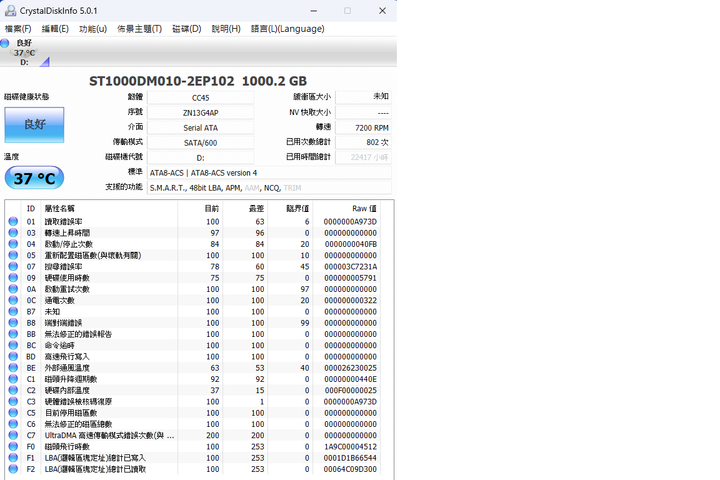Click the status orb for attribute 04
The width and height of the screenshot is (720, 480).
(13, 244)
